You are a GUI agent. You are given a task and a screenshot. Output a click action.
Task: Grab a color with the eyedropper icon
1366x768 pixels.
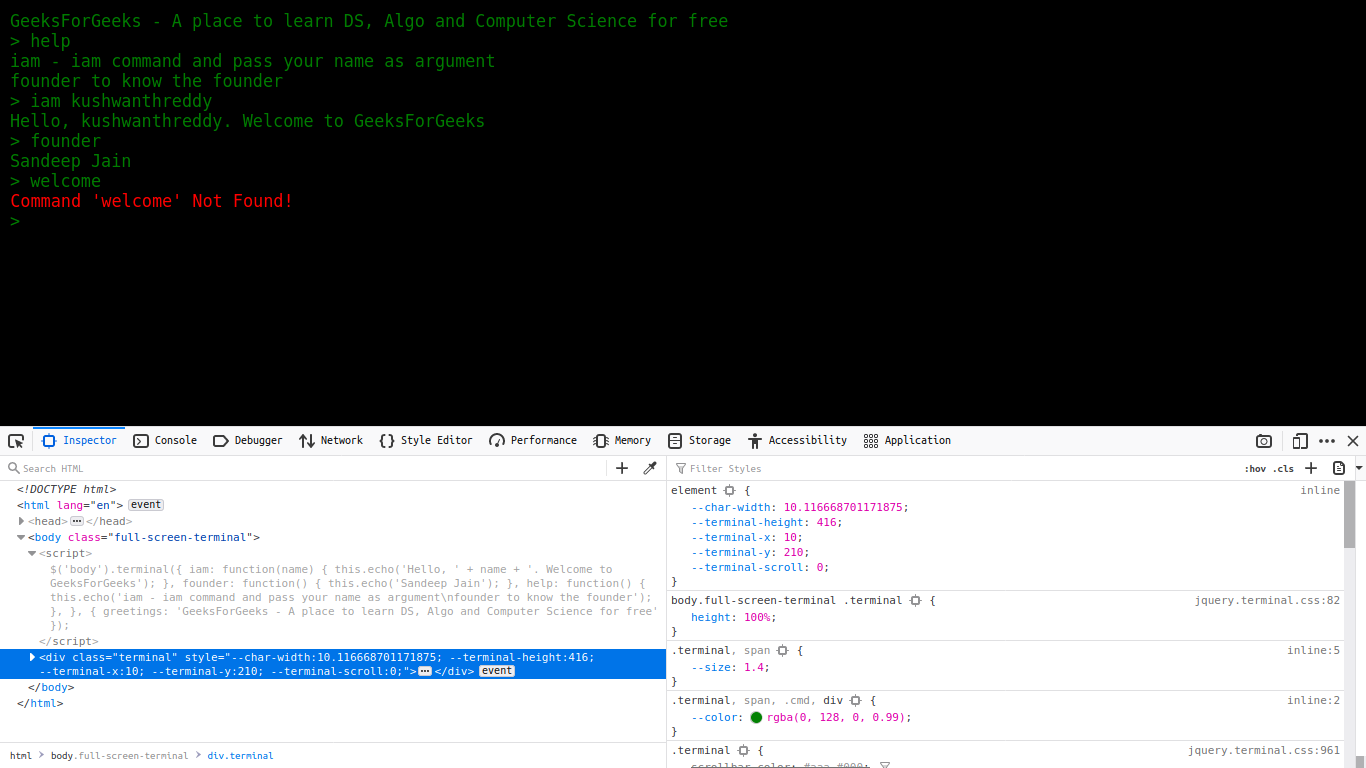click(649, 468)
